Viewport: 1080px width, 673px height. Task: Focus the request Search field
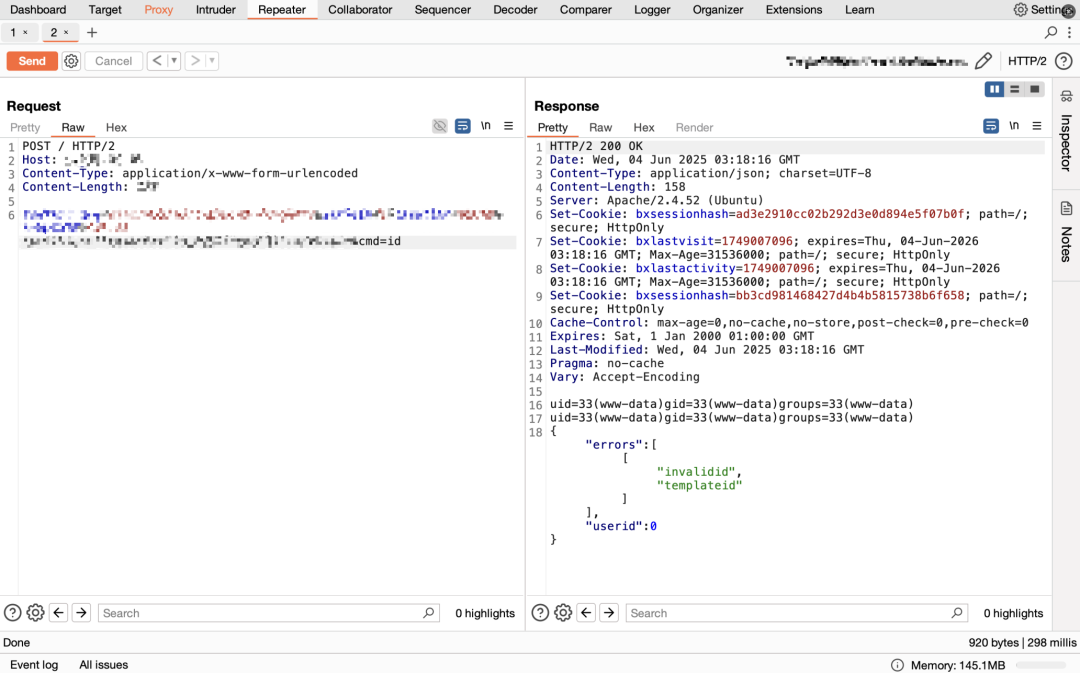pyautogui.click(x=269, y=612)
